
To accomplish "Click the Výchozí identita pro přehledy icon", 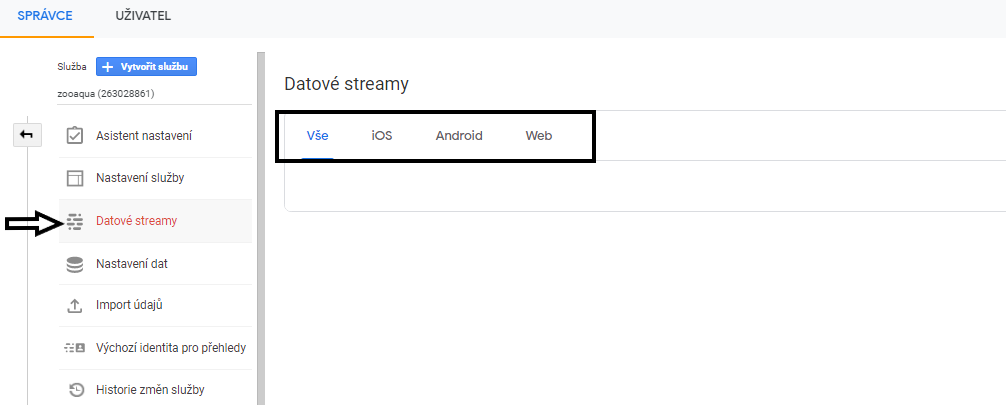I will tap(75, 348).
